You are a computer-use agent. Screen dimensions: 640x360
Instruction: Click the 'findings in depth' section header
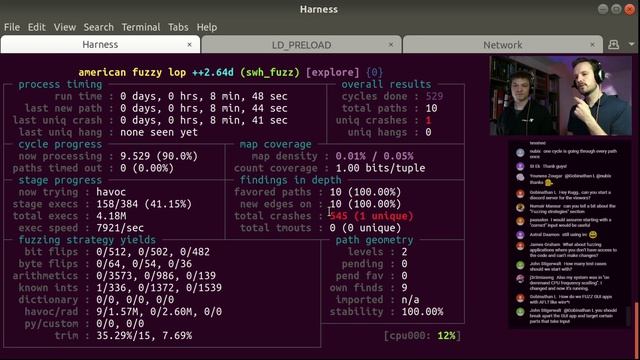[290, 180]
